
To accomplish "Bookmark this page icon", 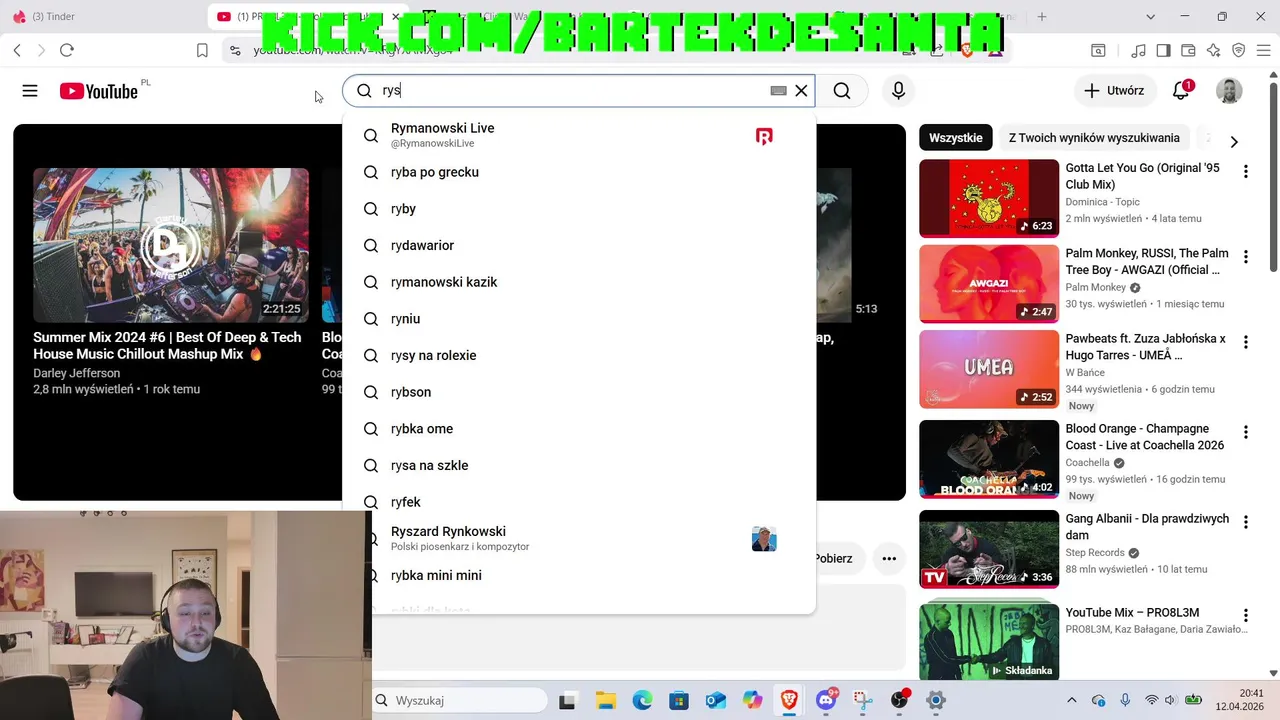I will [202, 50].
